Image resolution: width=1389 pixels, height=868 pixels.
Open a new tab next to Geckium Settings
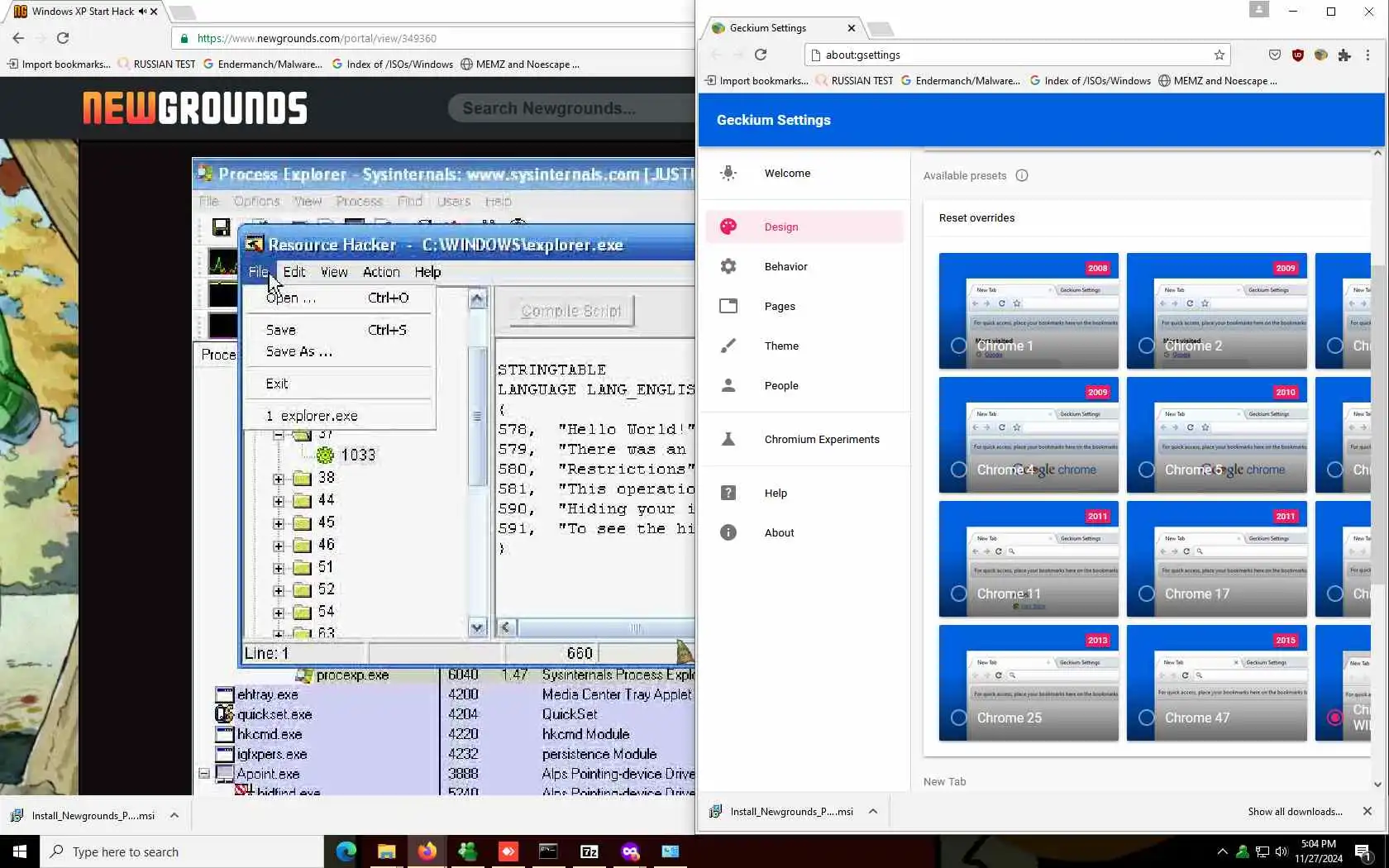point(881,29)
